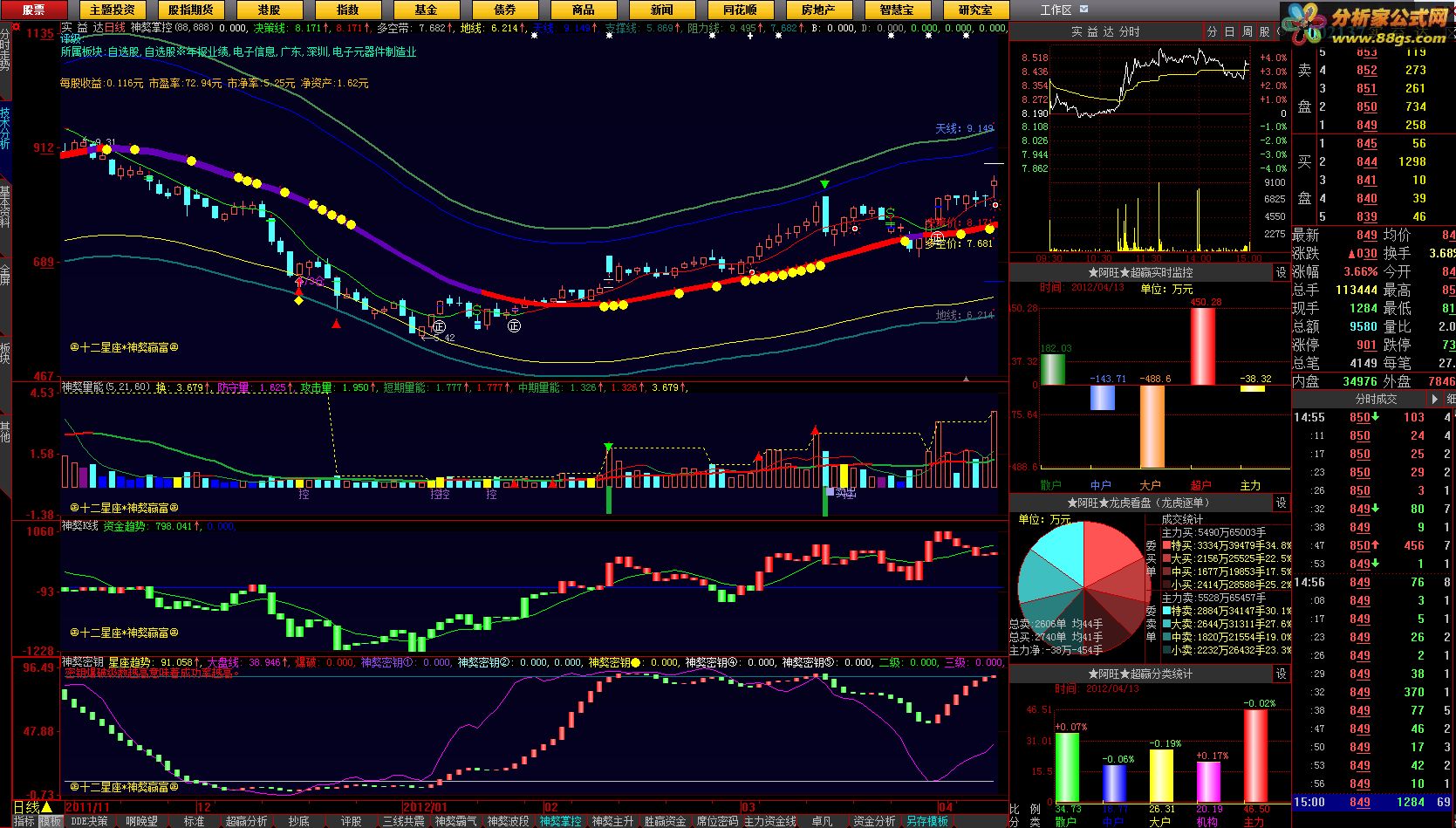The width and height of the screenshot is (1456, 828).
Task: Select 基本资料 in left sidebar
Action: click(5, 207)
